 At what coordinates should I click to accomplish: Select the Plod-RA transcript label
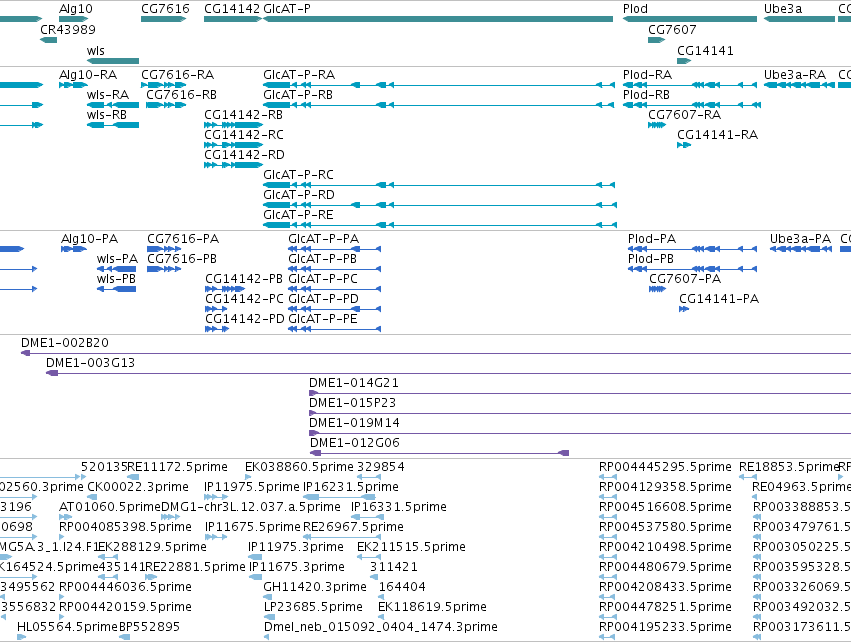(647, 74)
